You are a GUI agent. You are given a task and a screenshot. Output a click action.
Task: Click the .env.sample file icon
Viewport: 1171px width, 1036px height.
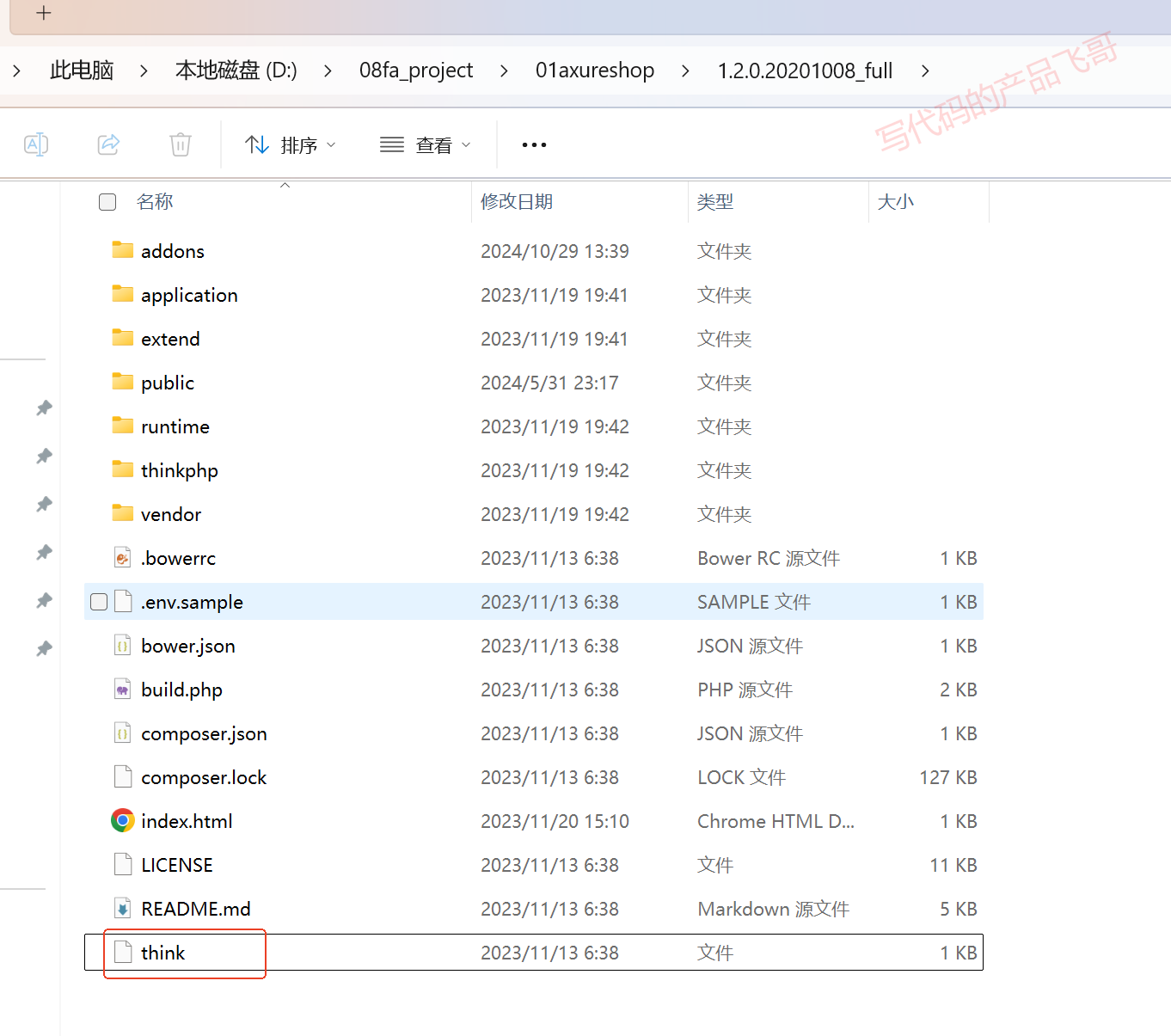123,602
